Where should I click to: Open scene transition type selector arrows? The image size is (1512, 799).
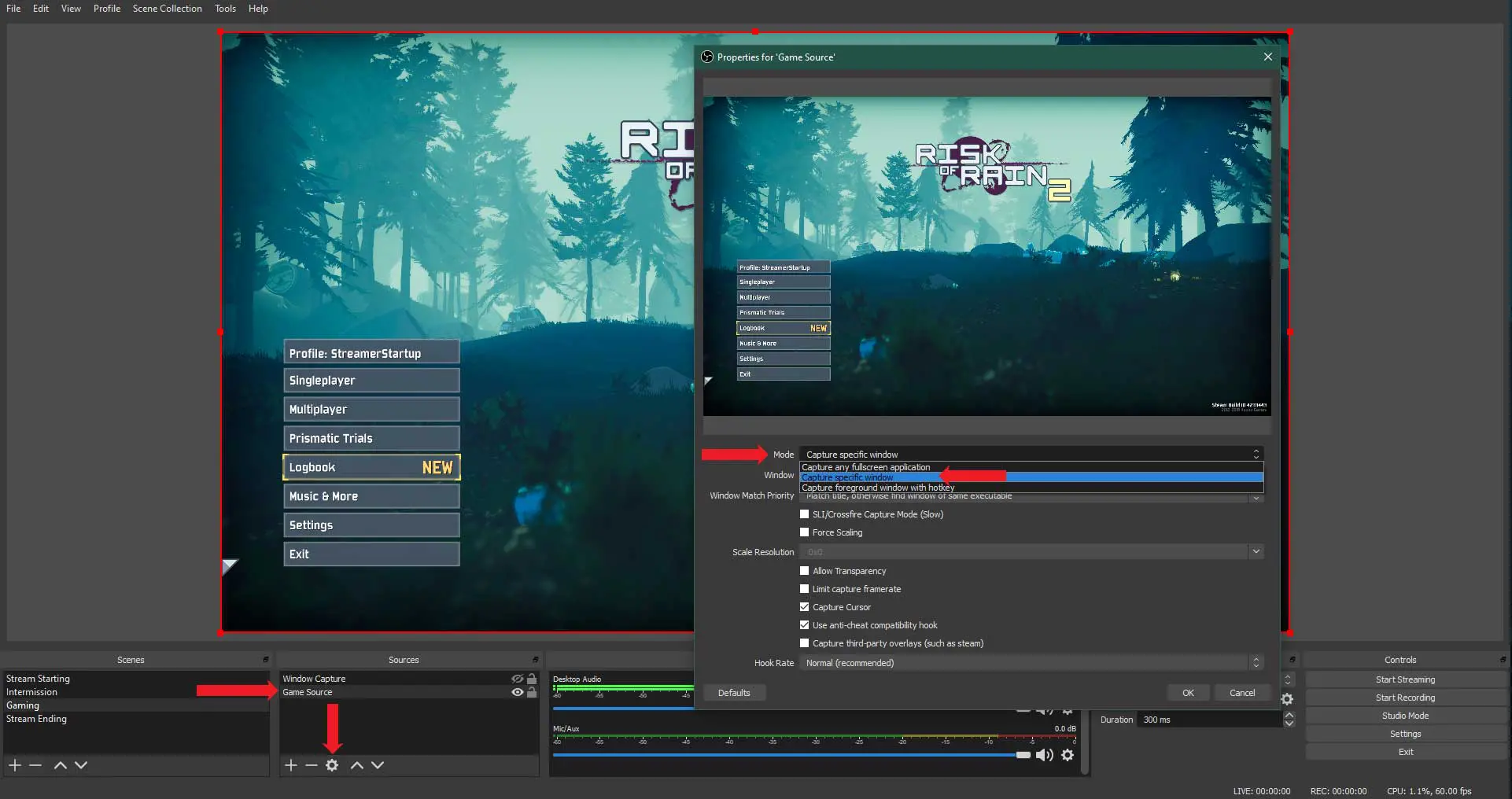[x=1288, y=679]
